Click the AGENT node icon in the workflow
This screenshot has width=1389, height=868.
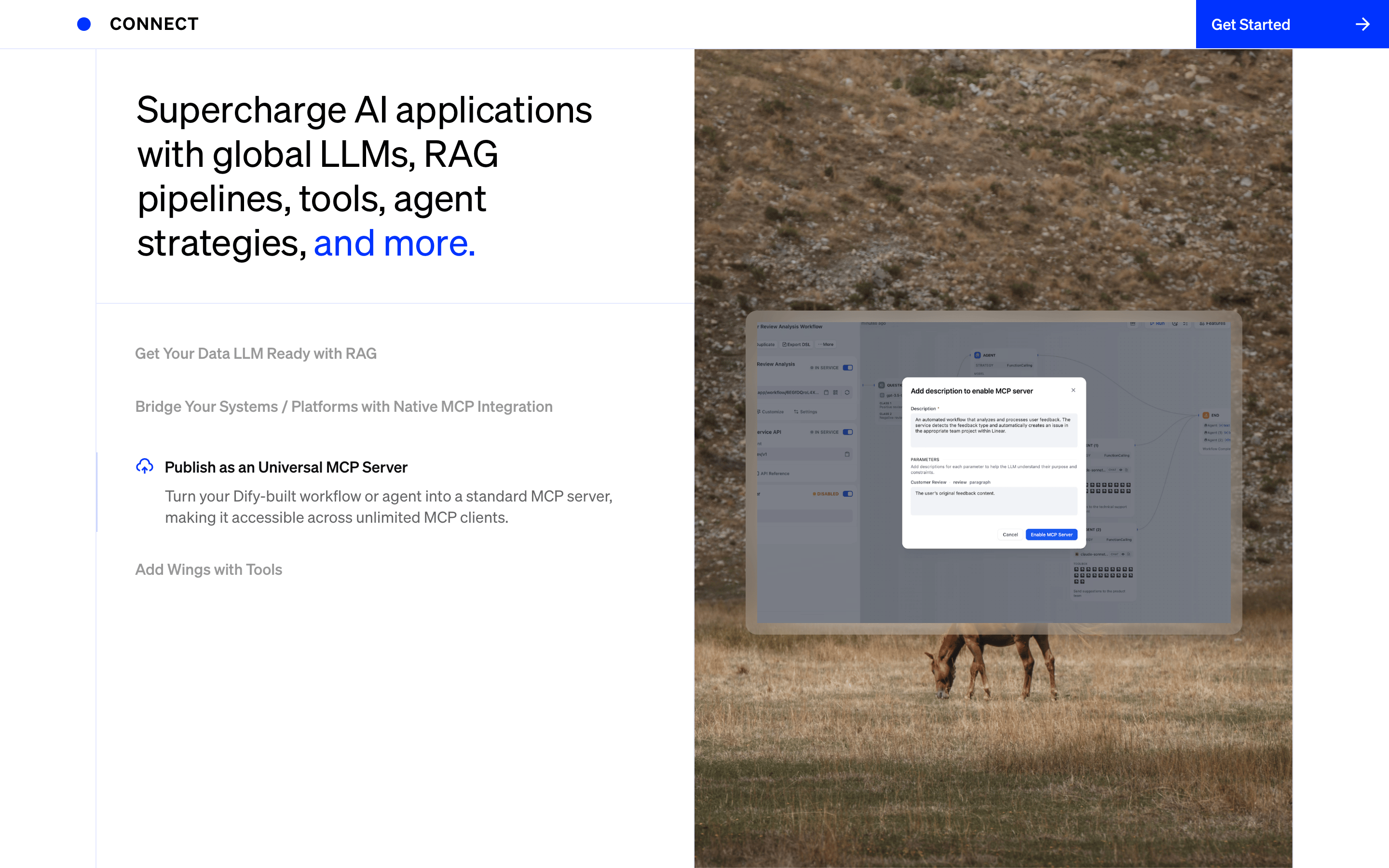pos(978,355)
